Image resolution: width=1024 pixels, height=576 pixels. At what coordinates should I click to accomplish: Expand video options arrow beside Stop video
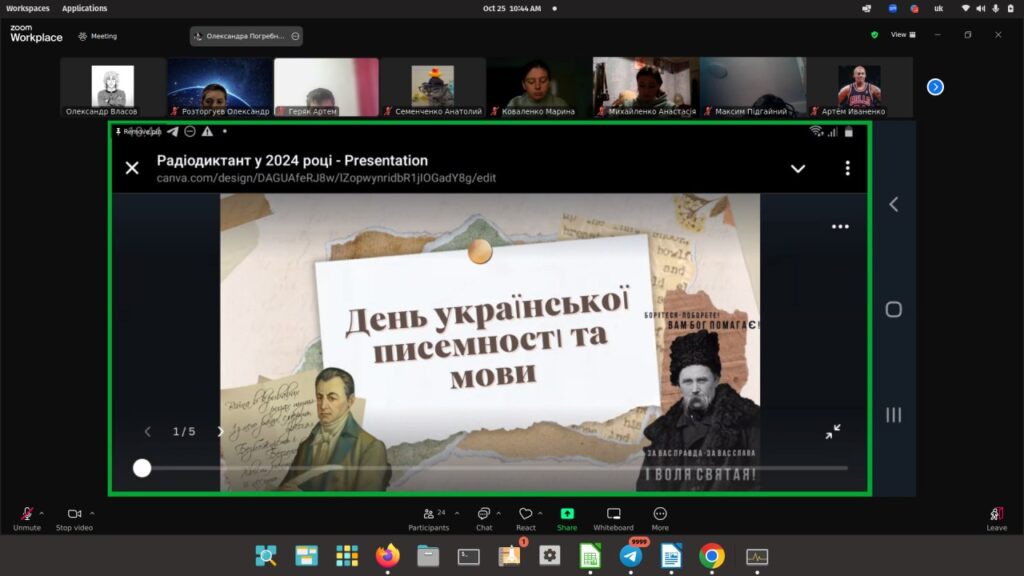click(92, 513)
